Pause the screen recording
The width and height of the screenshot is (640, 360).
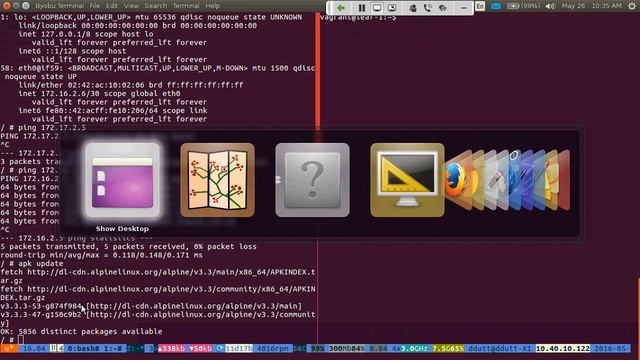click(362, 8)
